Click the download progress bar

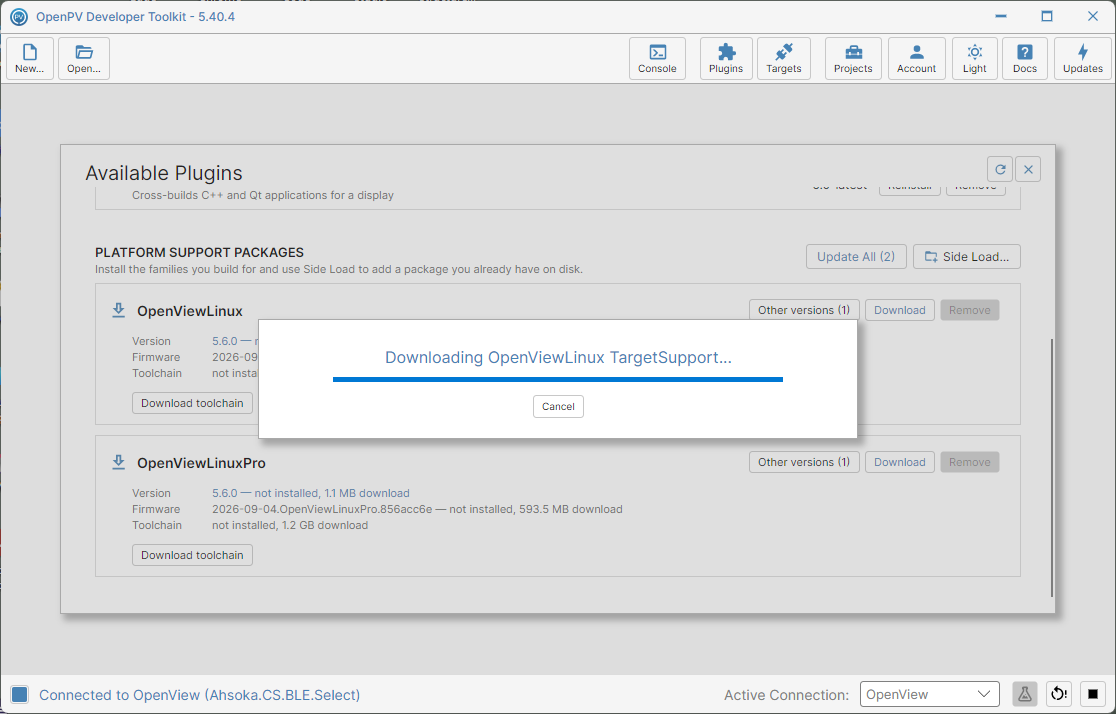point(558,379)
